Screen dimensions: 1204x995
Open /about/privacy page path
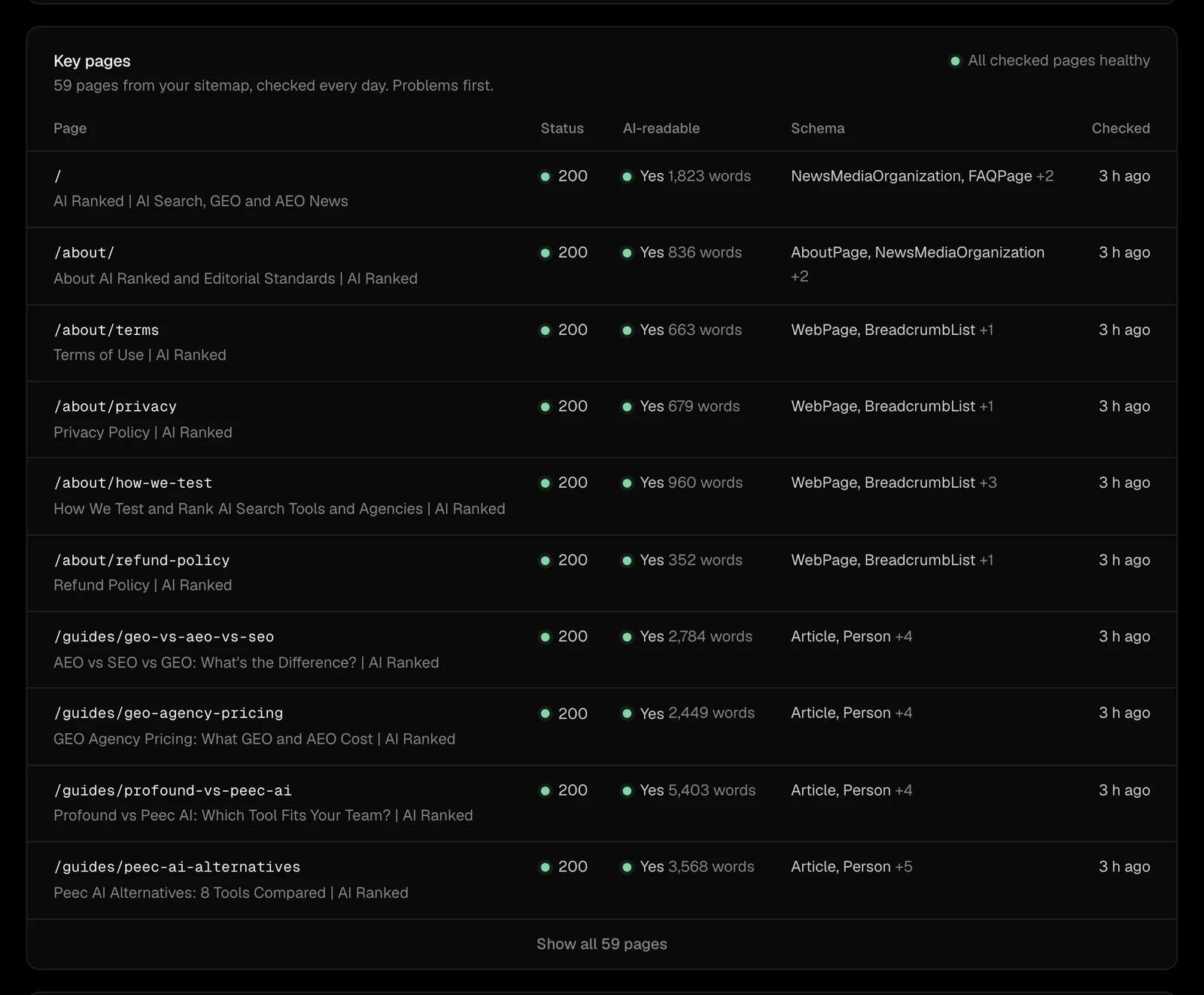coord(115,406)
